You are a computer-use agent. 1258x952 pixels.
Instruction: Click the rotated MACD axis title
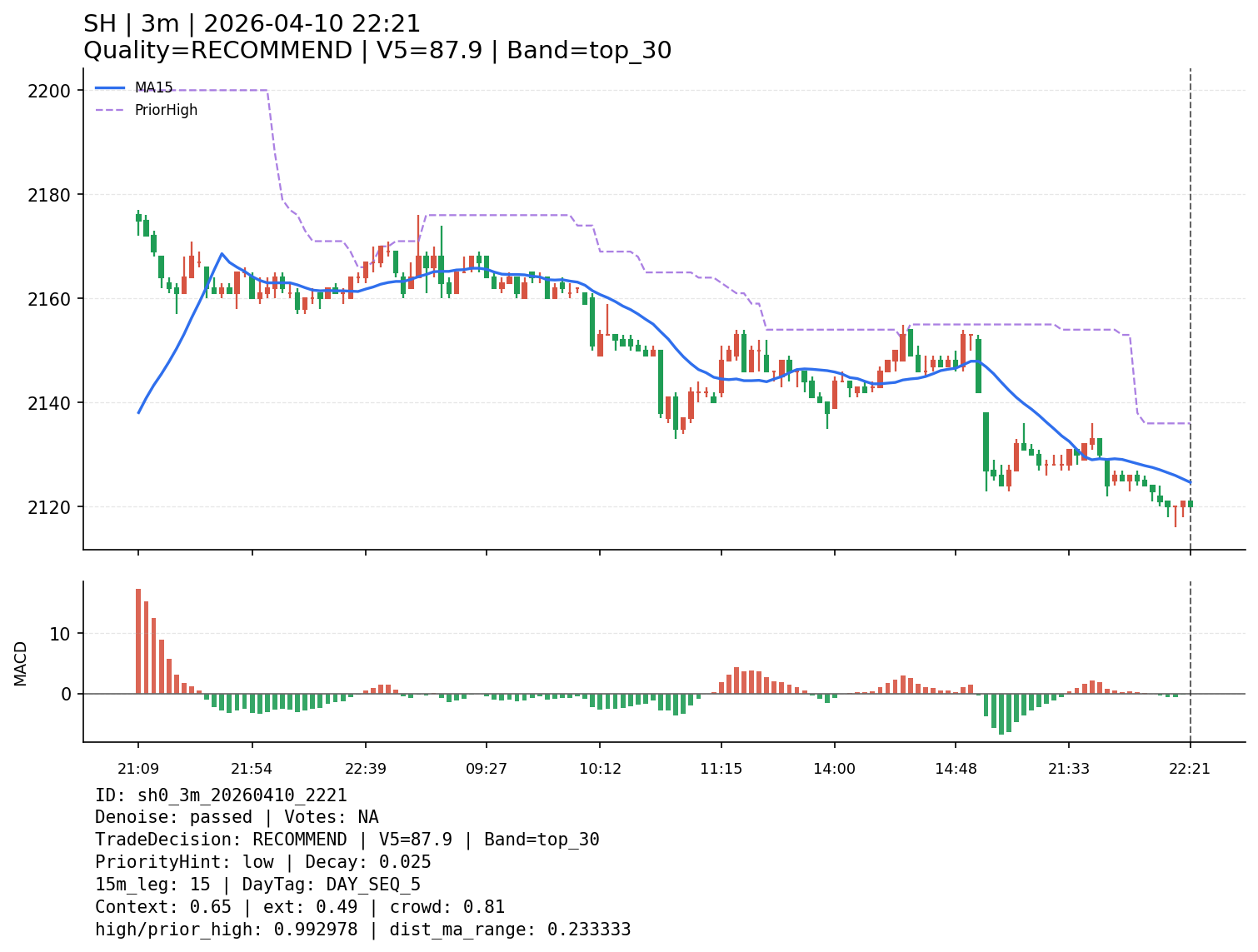point(21,663)
